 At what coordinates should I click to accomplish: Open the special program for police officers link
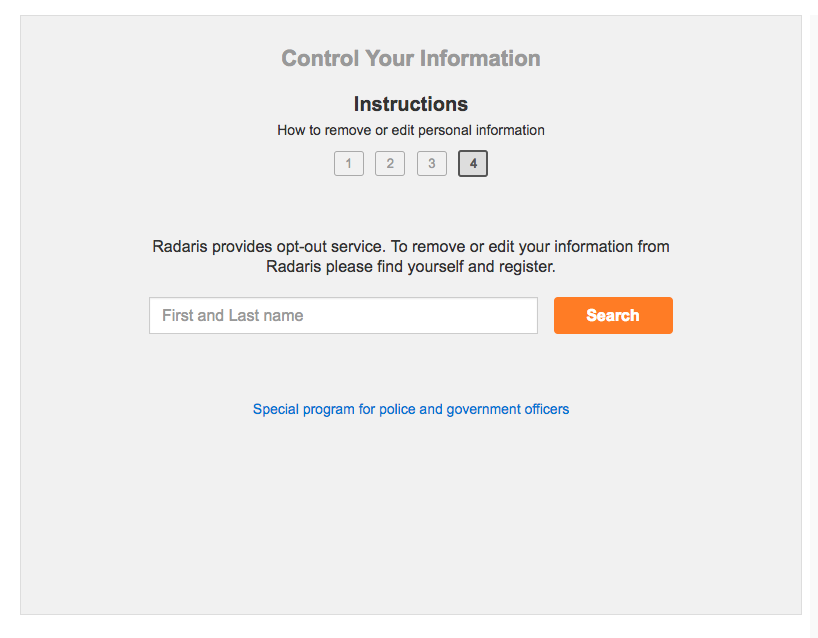(x=410, y=409)
